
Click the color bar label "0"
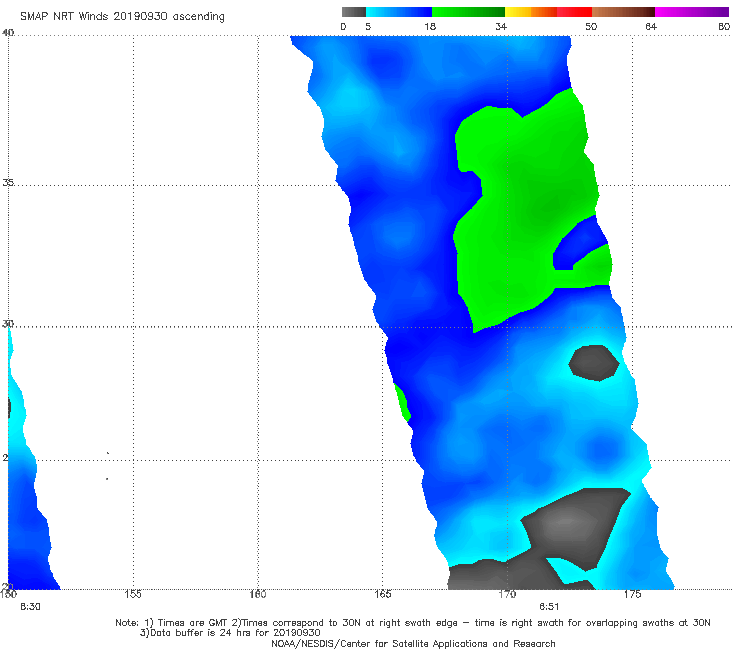(343, 27)
